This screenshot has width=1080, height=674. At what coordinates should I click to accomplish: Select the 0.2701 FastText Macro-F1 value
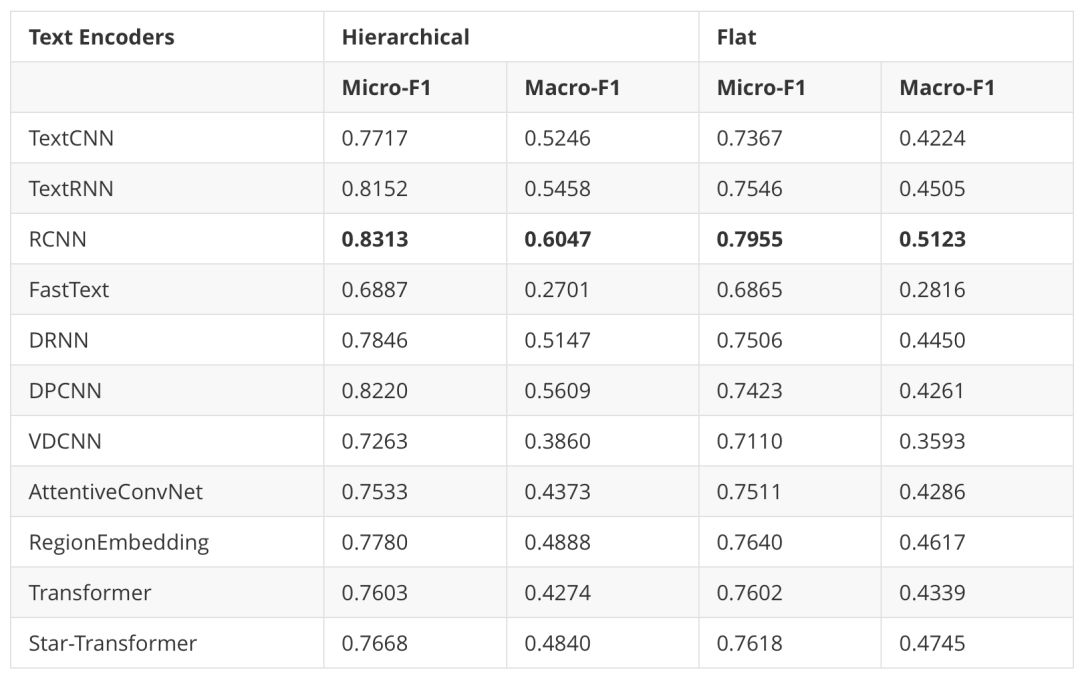tap(557, 290)
